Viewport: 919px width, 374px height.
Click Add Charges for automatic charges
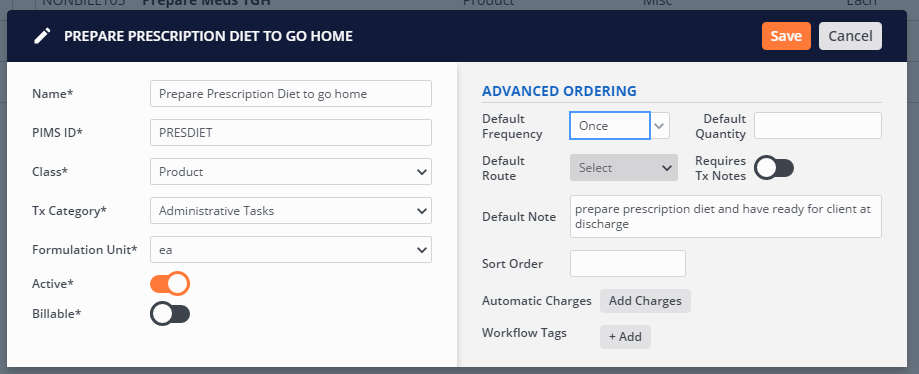click(645, 301)
